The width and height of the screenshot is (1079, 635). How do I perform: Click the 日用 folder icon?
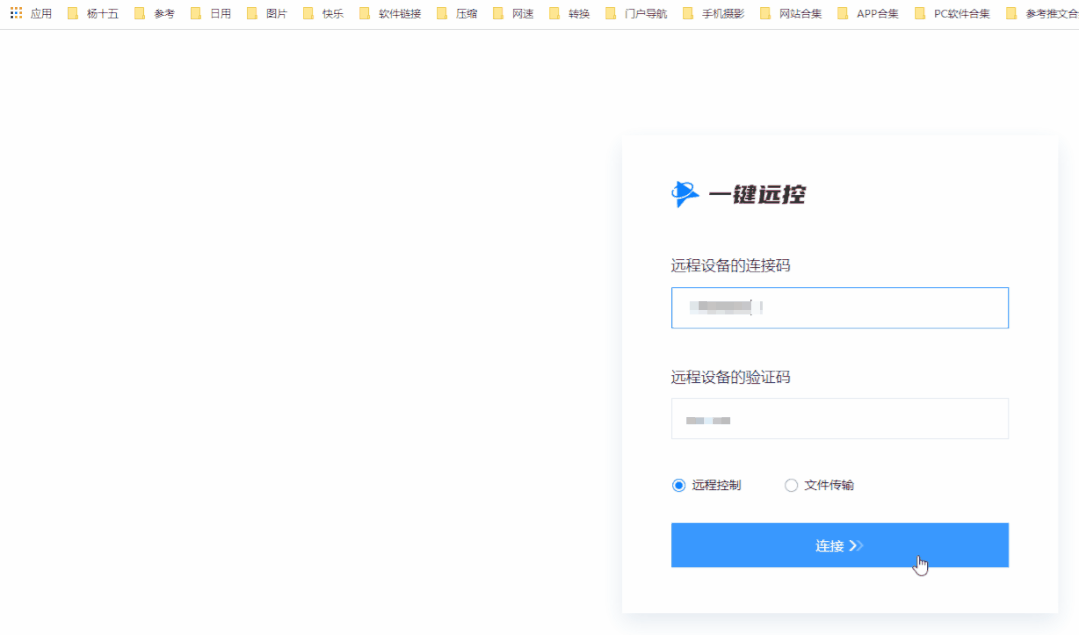pyautogui.click(x=197, y=12)
